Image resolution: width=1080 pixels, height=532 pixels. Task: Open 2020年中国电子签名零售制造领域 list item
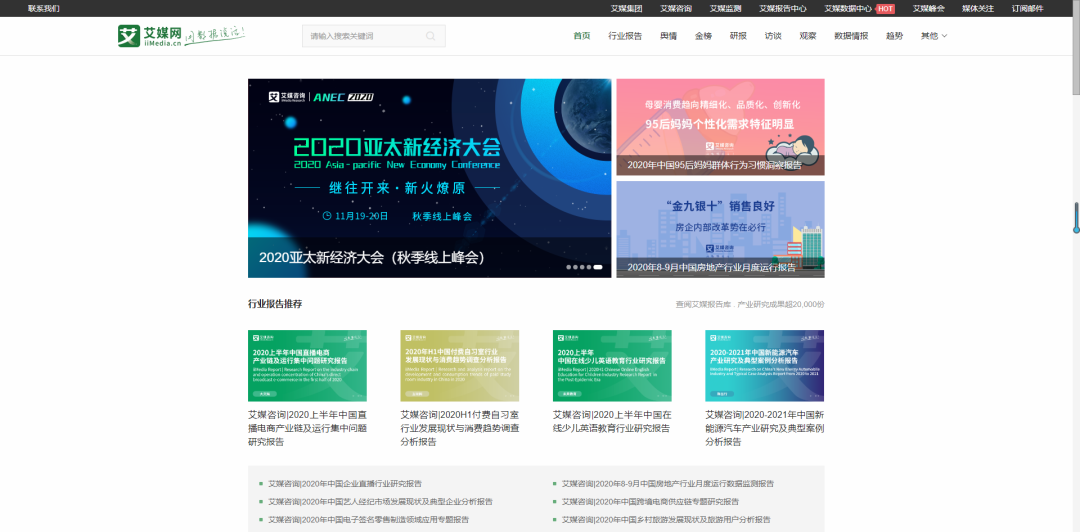368,520
